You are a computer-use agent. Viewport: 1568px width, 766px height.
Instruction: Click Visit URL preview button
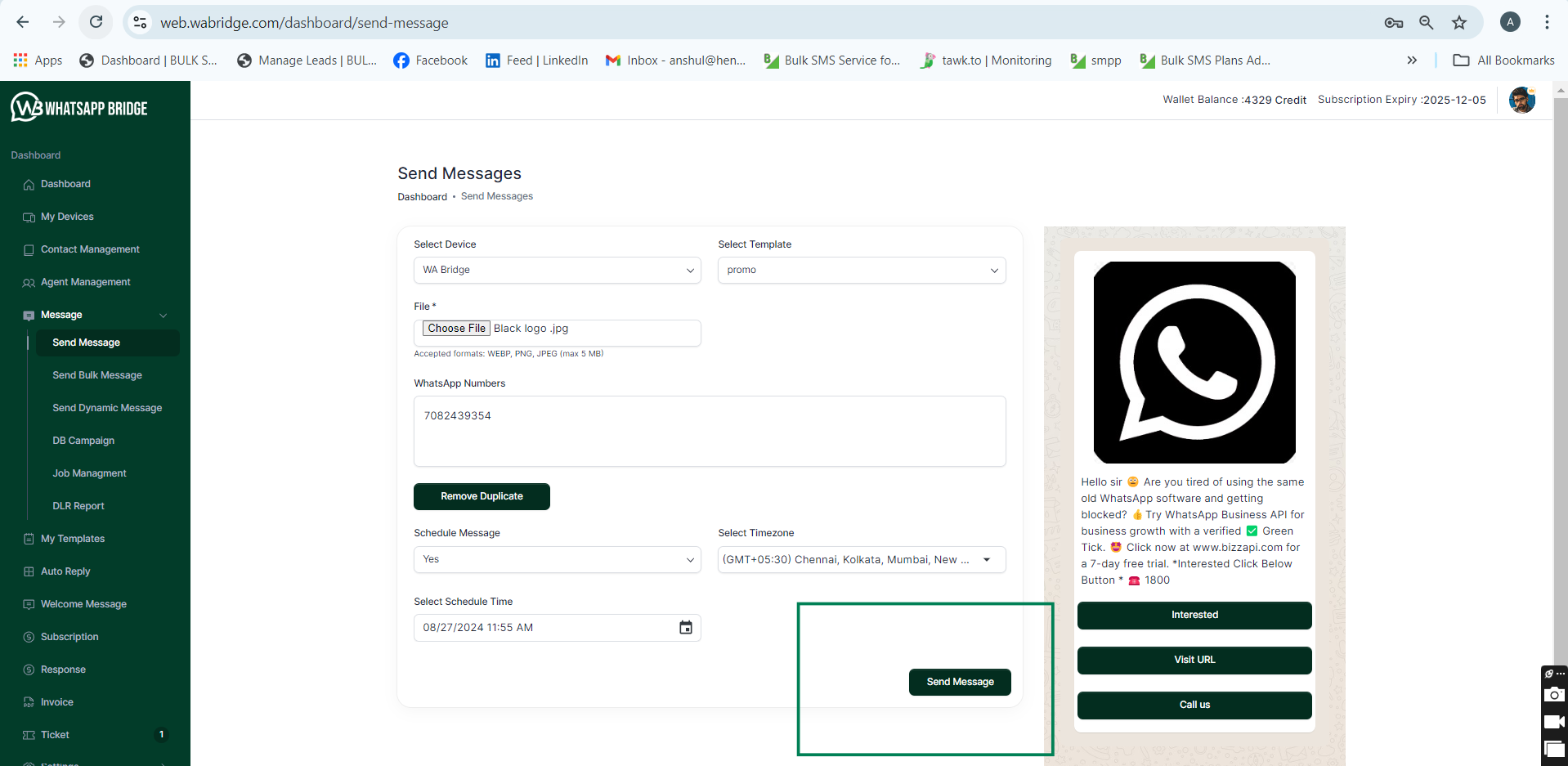coord(1194,661)
